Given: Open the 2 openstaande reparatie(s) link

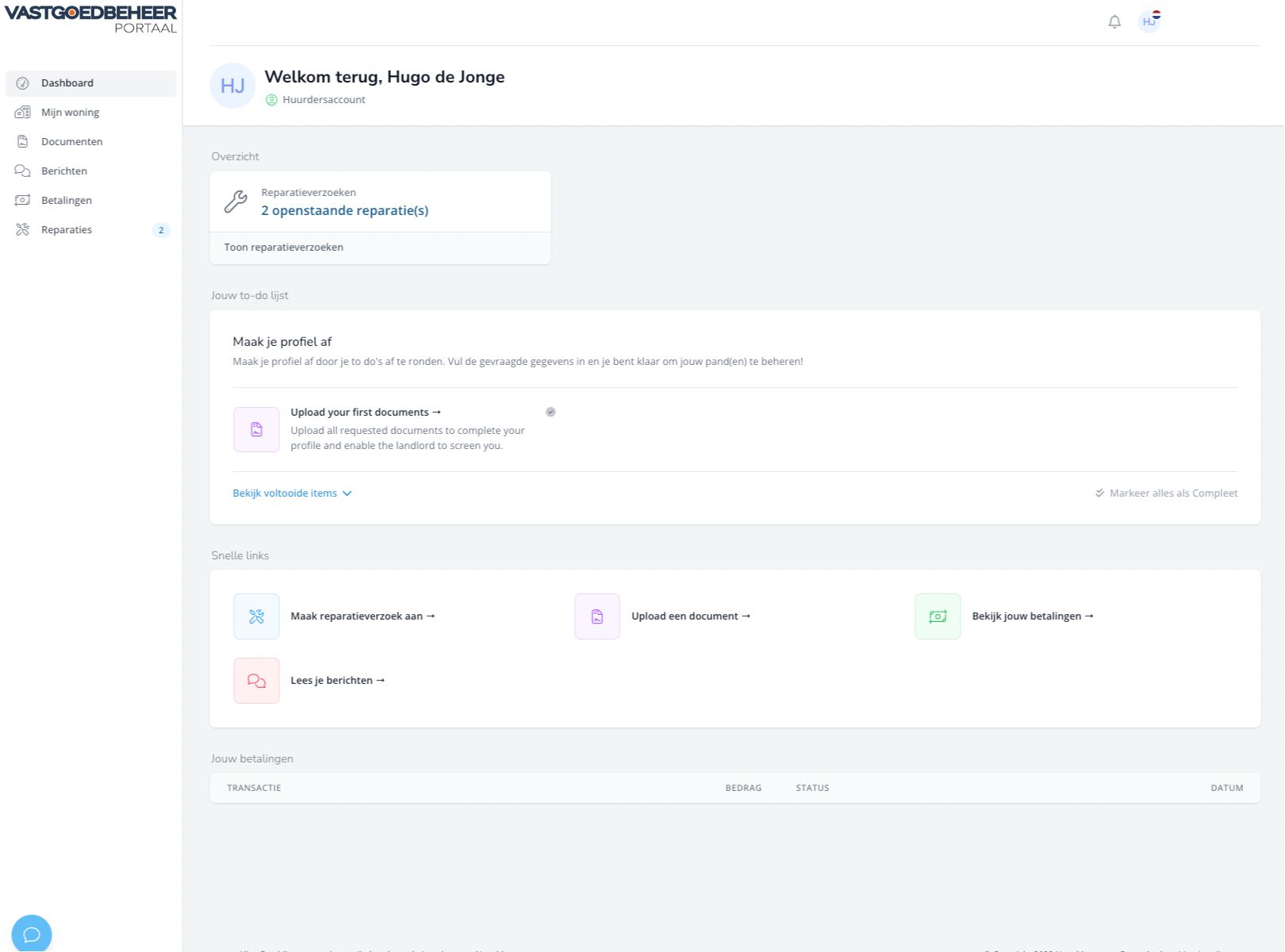Looking at the screenshot, I should click(344, 211).
